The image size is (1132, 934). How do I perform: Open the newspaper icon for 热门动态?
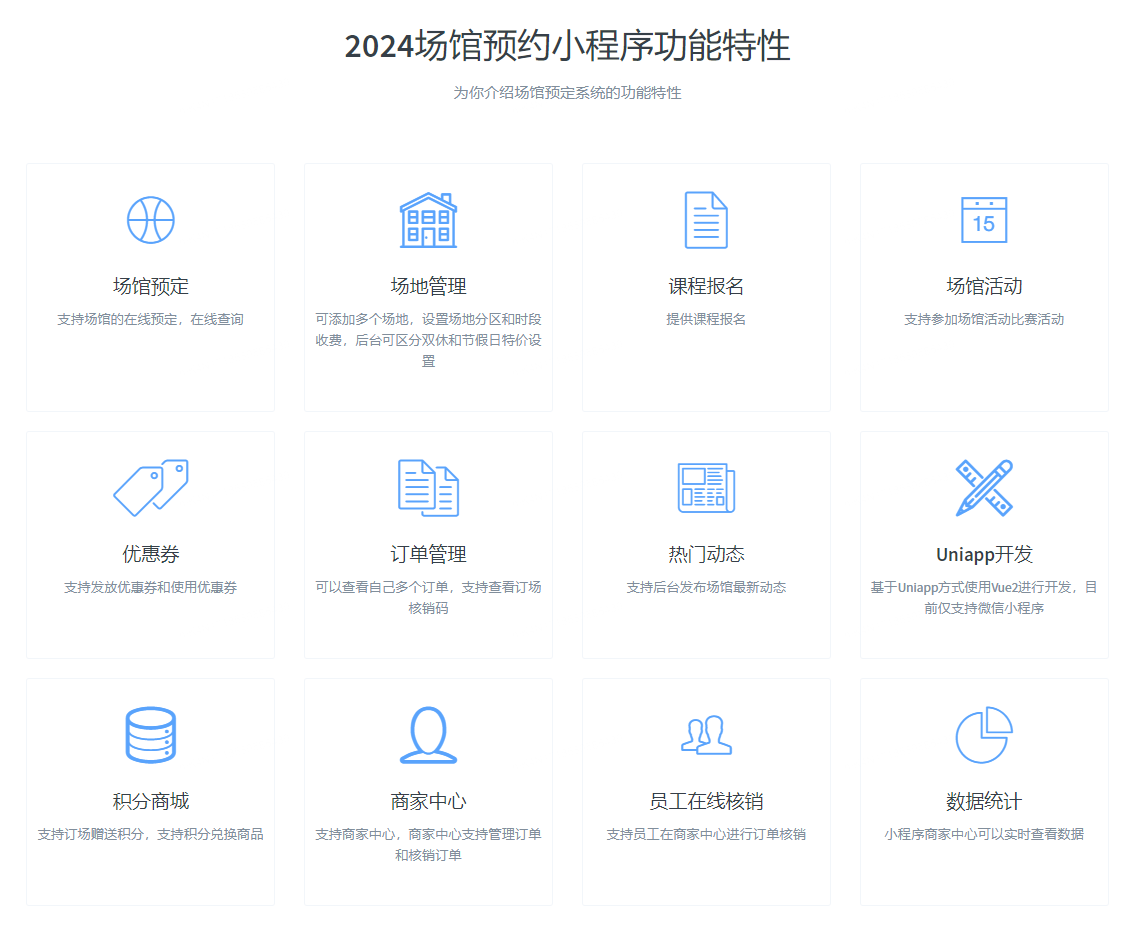tap(706, 487)
